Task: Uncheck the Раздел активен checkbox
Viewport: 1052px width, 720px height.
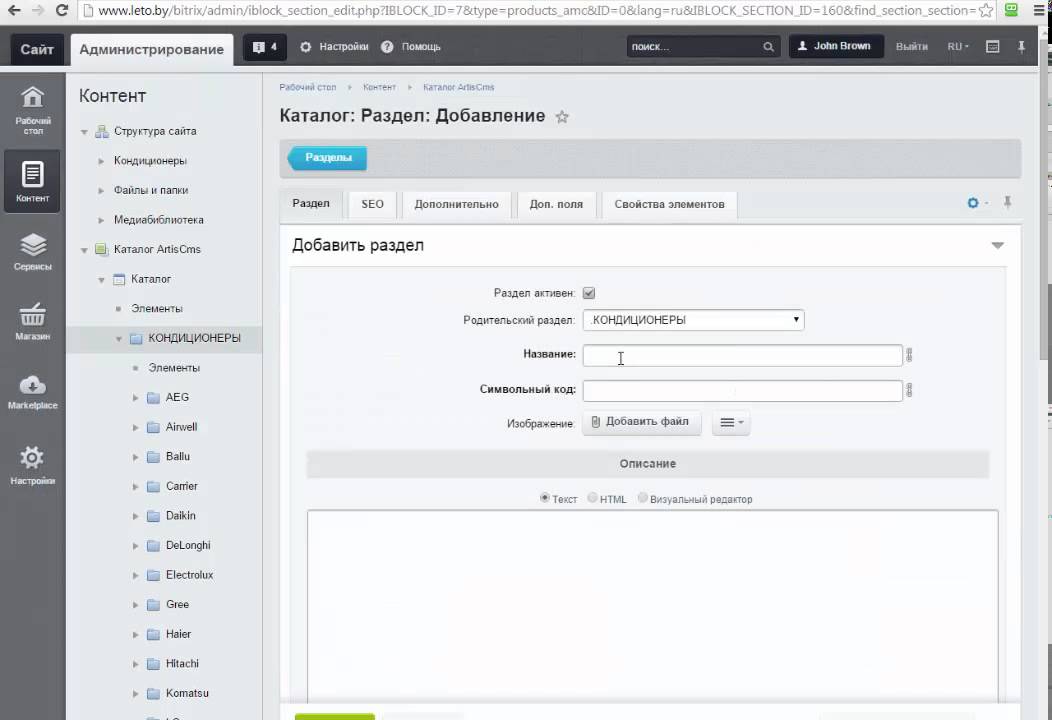Action: [x=589, y=293]
